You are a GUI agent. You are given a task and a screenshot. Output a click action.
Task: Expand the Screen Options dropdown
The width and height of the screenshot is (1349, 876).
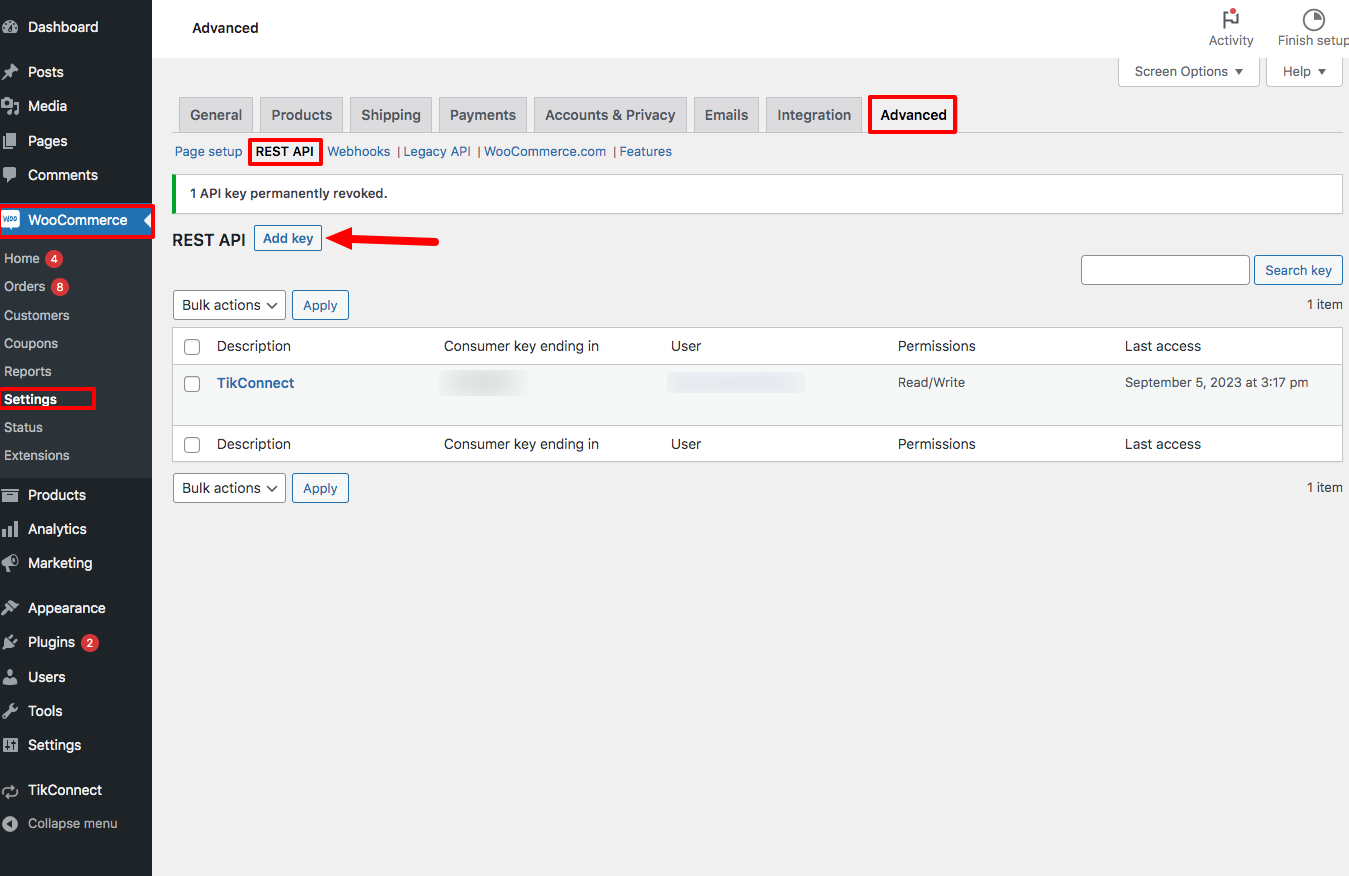coord(1188,72)
